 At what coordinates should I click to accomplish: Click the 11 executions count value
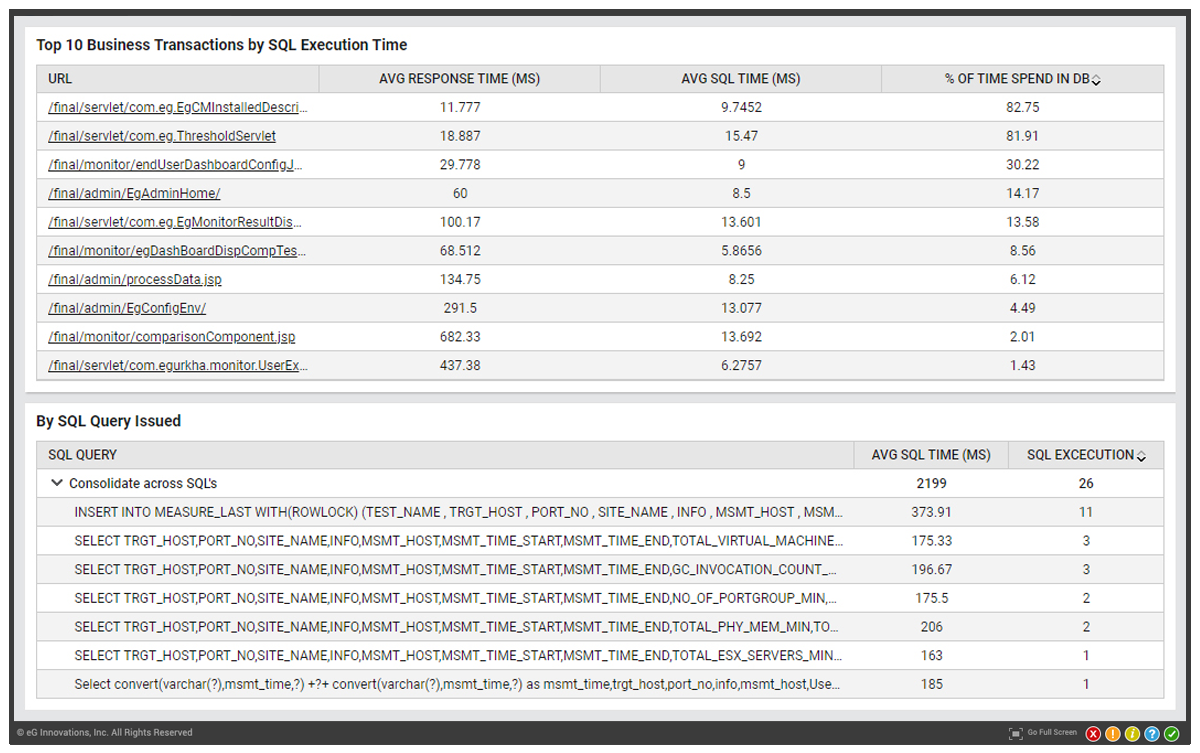click(1086, 512)
